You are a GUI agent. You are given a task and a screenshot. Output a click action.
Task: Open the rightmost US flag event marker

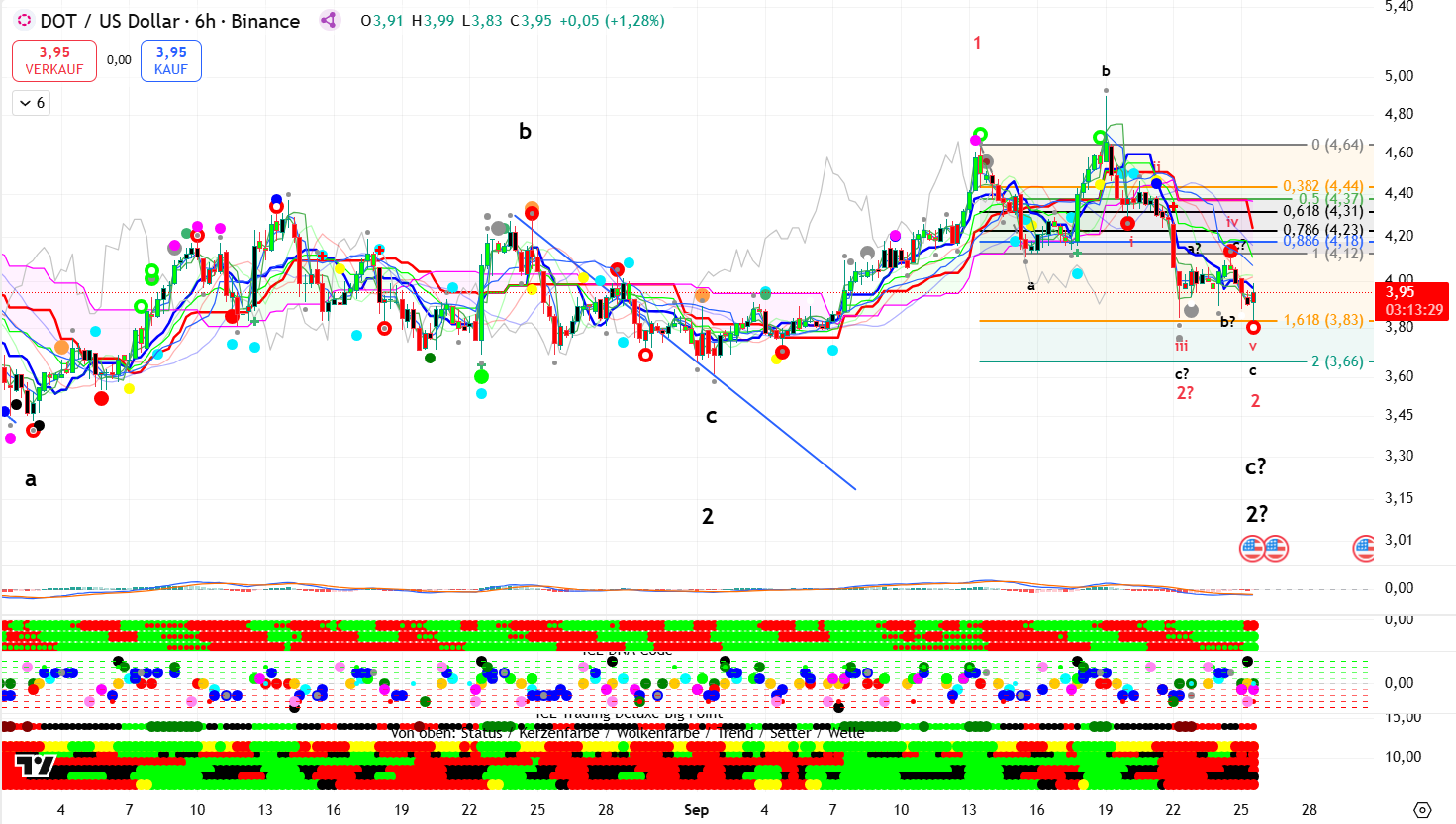point(1366,548)
